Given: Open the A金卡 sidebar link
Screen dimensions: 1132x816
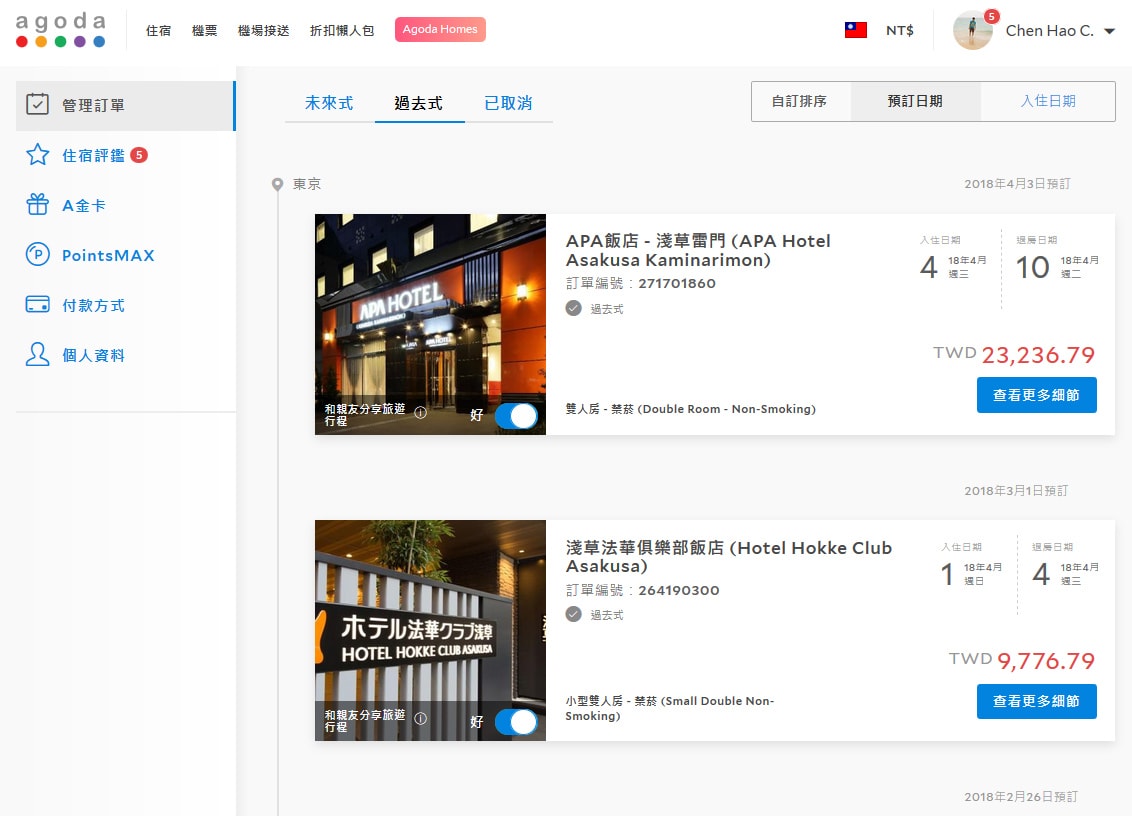Looking at the screenshot, I should [x=84, y=206].
